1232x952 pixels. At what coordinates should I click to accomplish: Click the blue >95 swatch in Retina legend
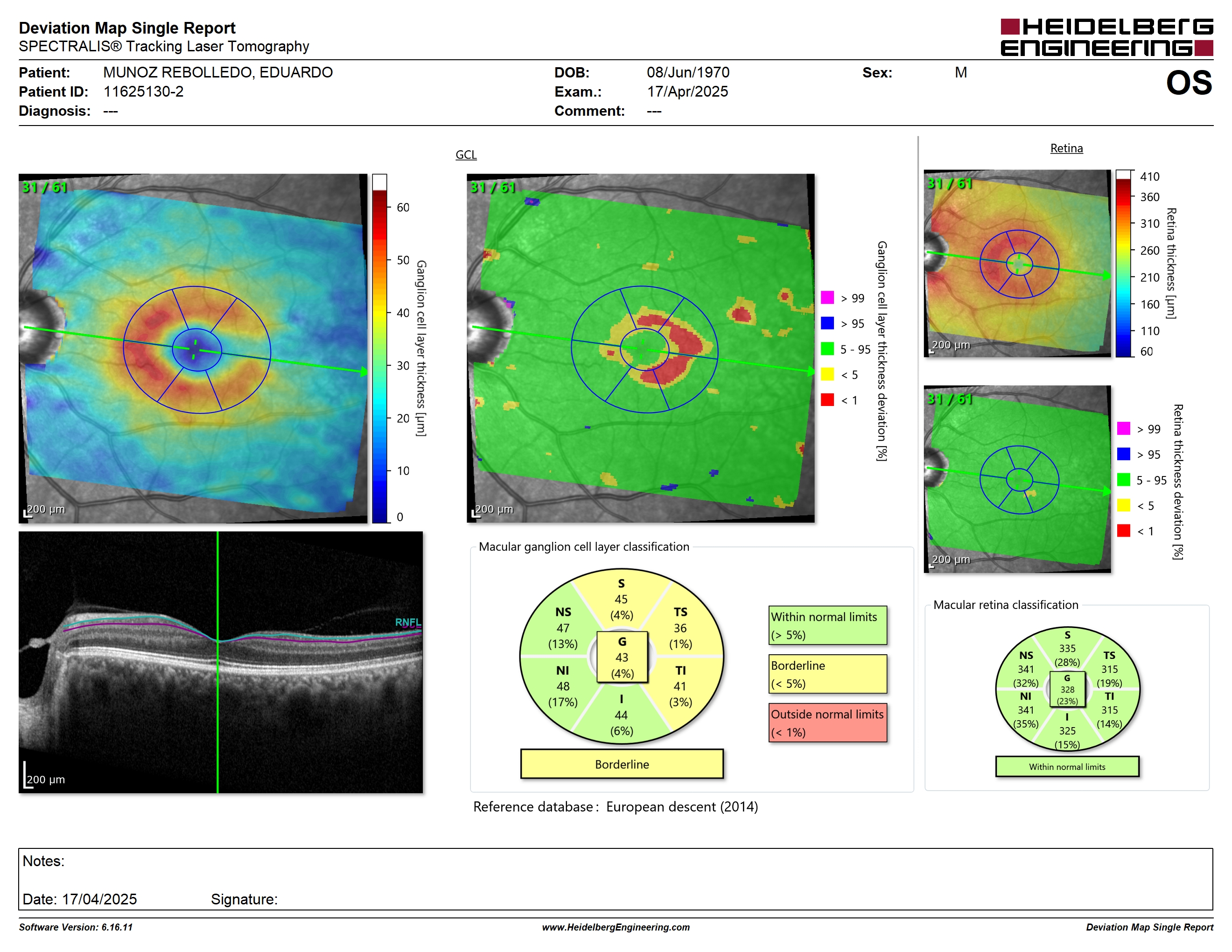pyautogui.click(x=1123, y=454)
